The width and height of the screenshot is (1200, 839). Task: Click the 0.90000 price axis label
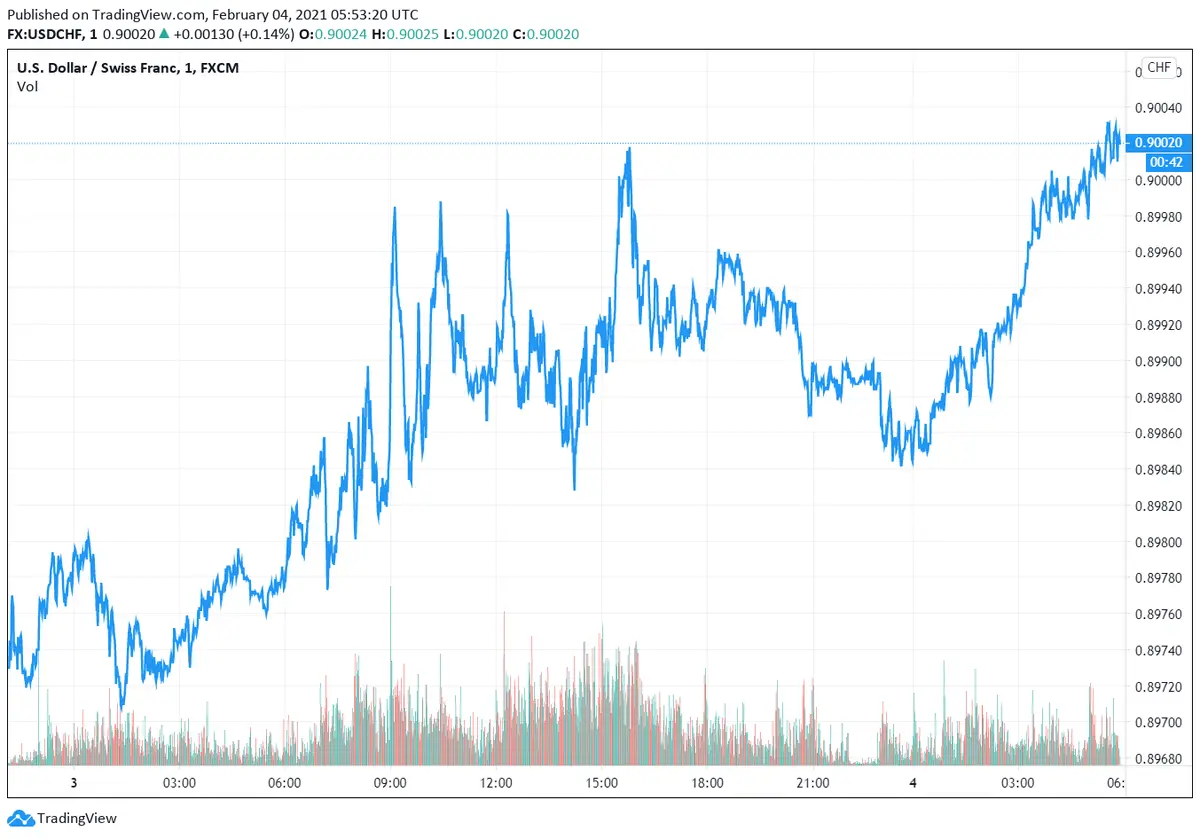tap(1156, 180)
